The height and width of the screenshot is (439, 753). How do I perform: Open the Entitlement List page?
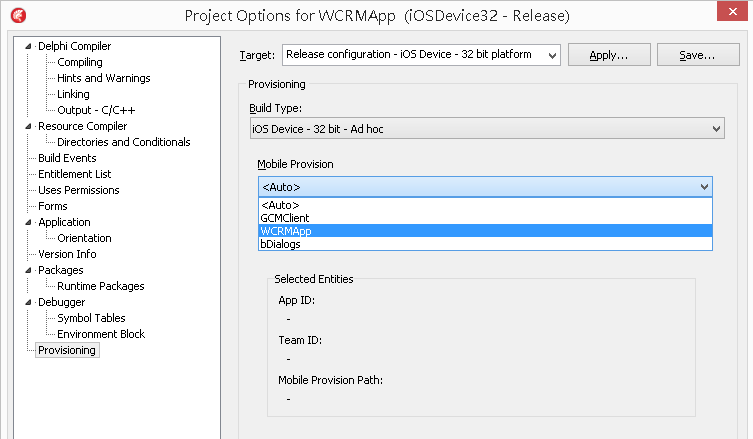click(74, 174)
